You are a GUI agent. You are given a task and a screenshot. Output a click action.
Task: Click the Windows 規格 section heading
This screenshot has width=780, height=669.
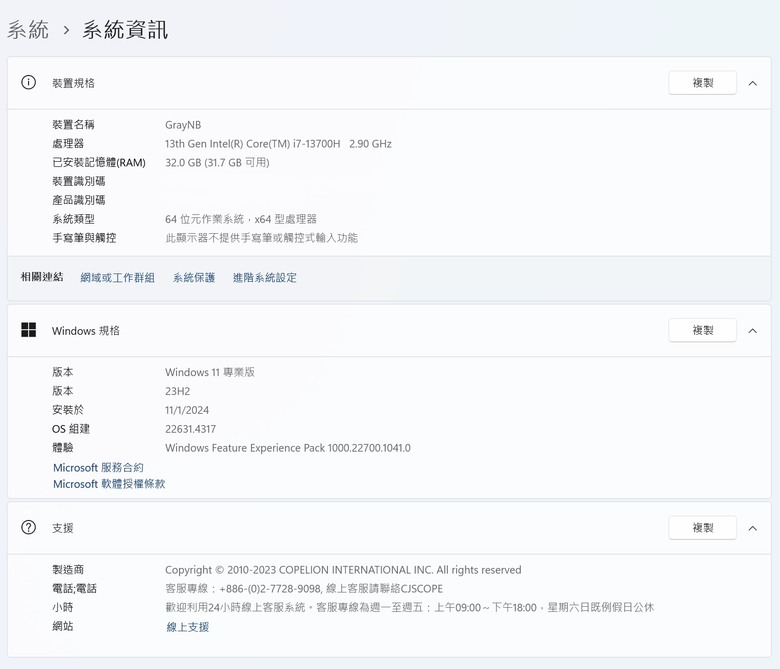(x=86, y=331)
